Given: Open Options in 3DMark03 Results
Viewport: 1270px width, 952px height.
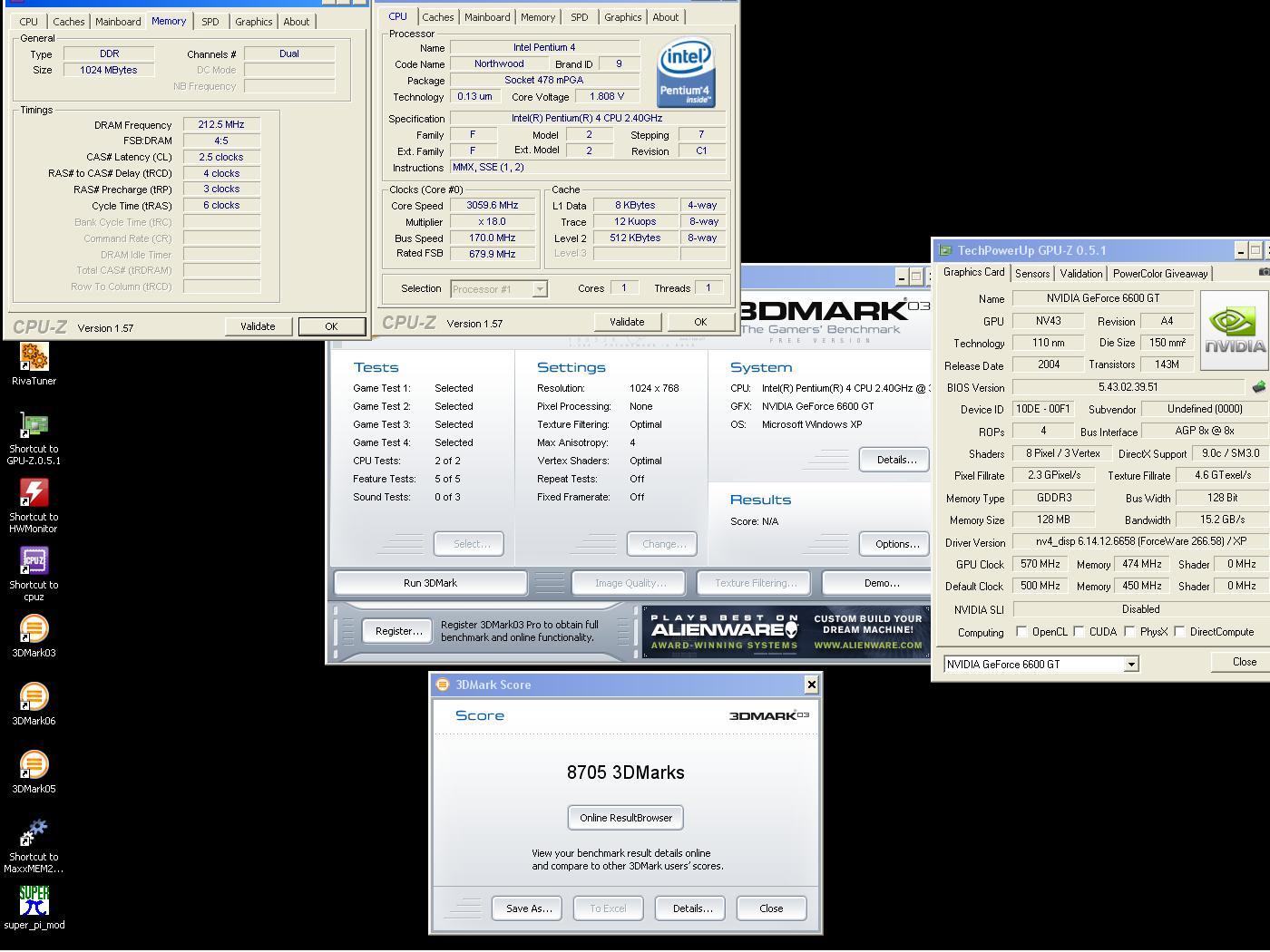Looking at the screenshot, I should pyautogui.click(x=896, y=544).
